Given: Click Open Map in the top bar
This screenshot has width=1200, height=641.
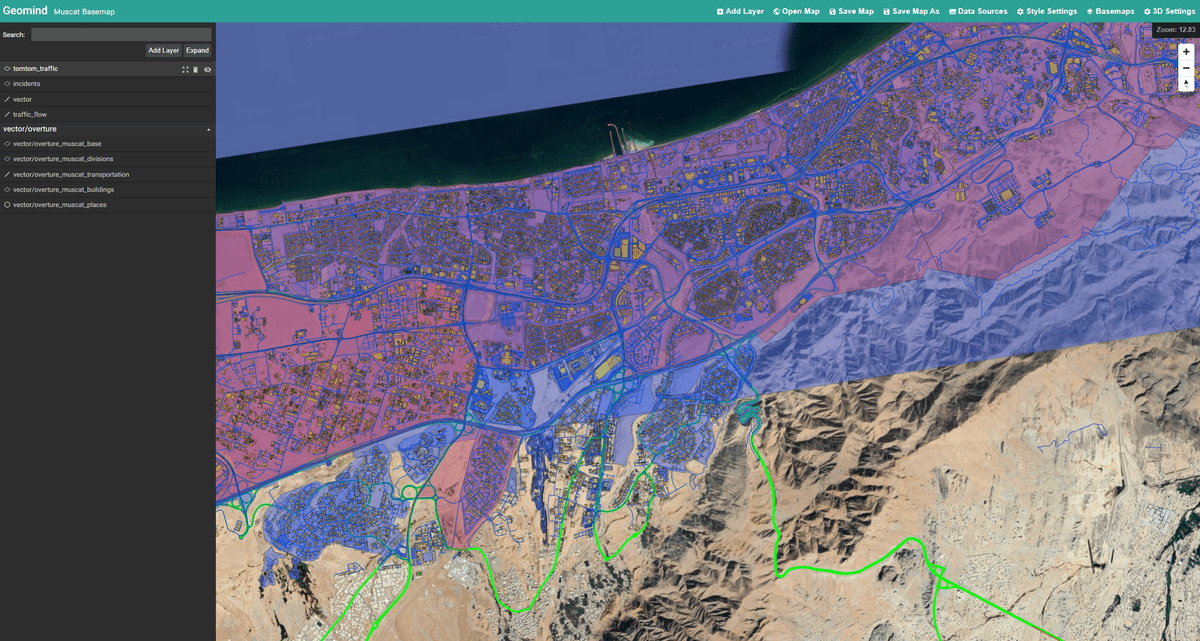Looking at the screenshot, I should 796,11.
